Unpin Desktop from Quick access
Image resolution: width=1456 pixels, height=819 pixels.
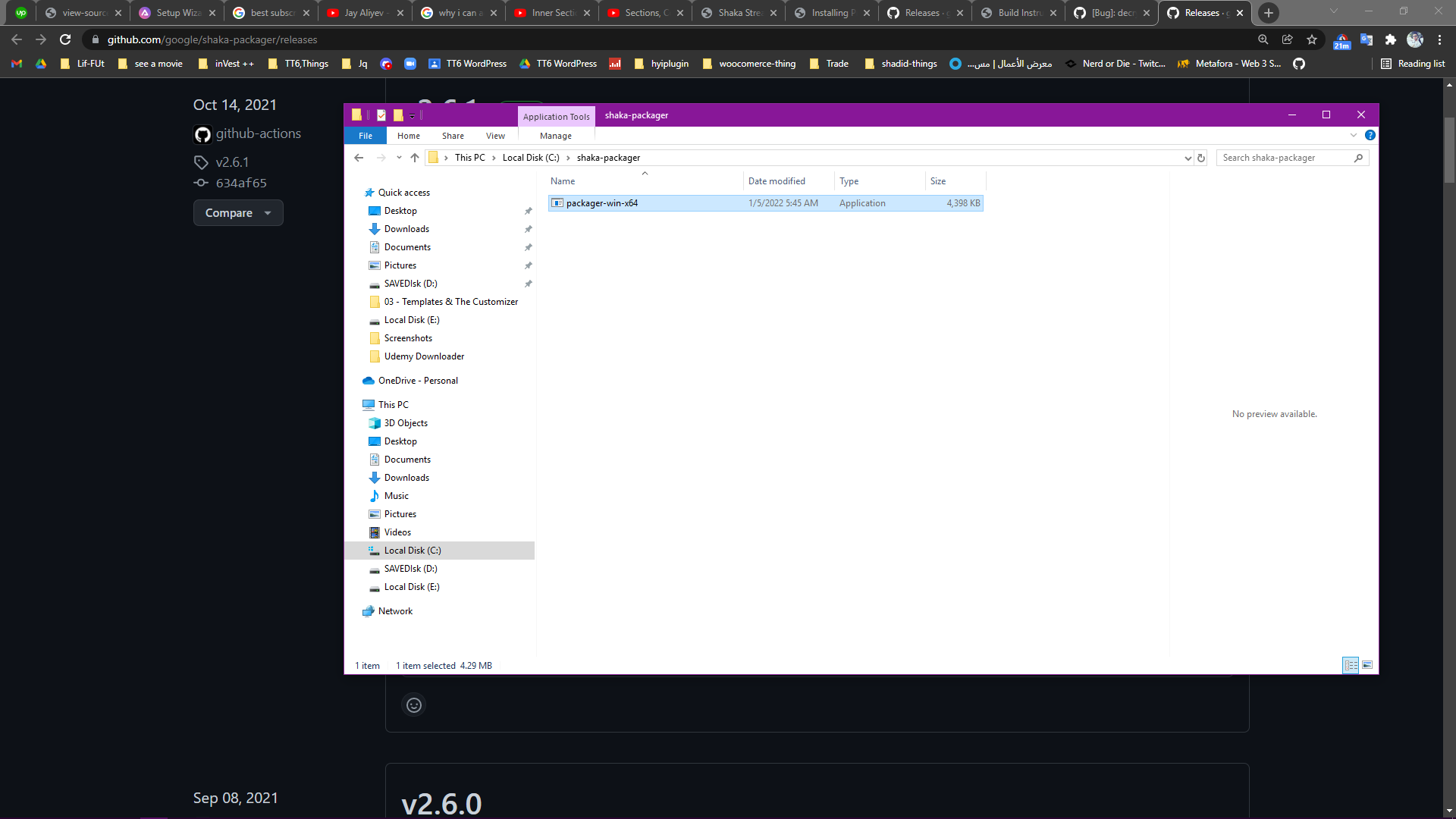(528, 211)
